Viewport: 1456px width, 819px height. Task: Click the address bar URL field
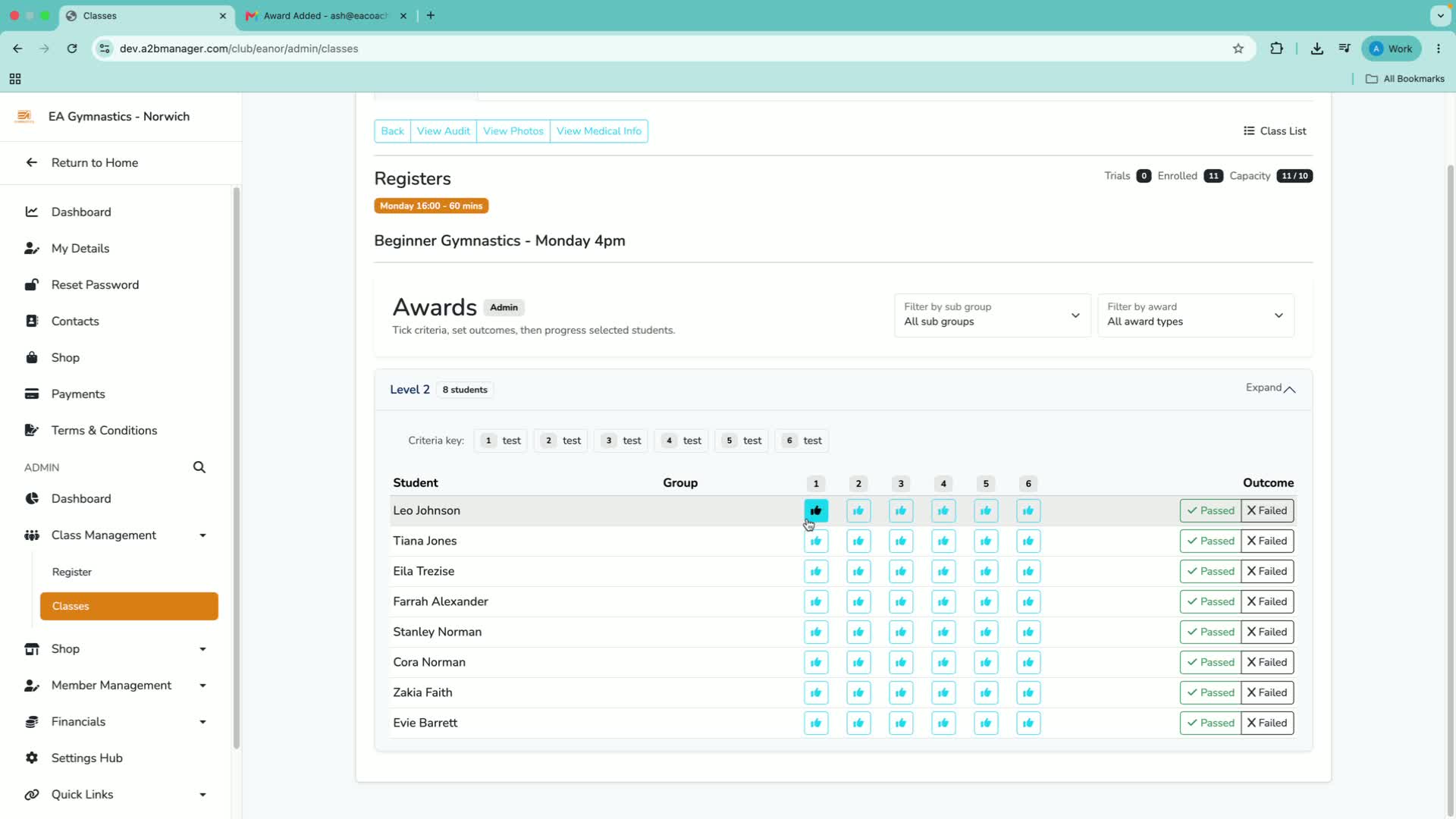tap(667, 49)
